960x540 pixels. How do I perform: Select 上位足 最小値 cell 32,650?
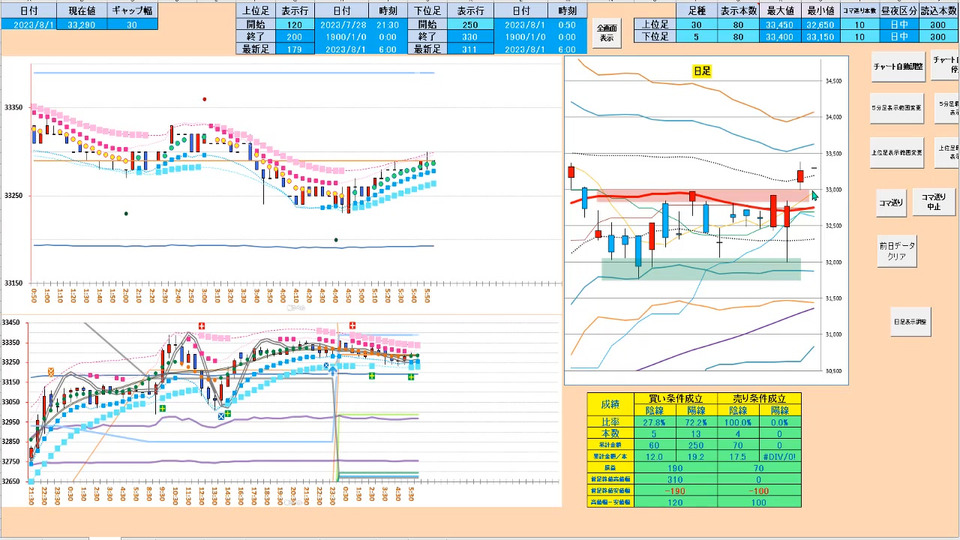point(819,25)
